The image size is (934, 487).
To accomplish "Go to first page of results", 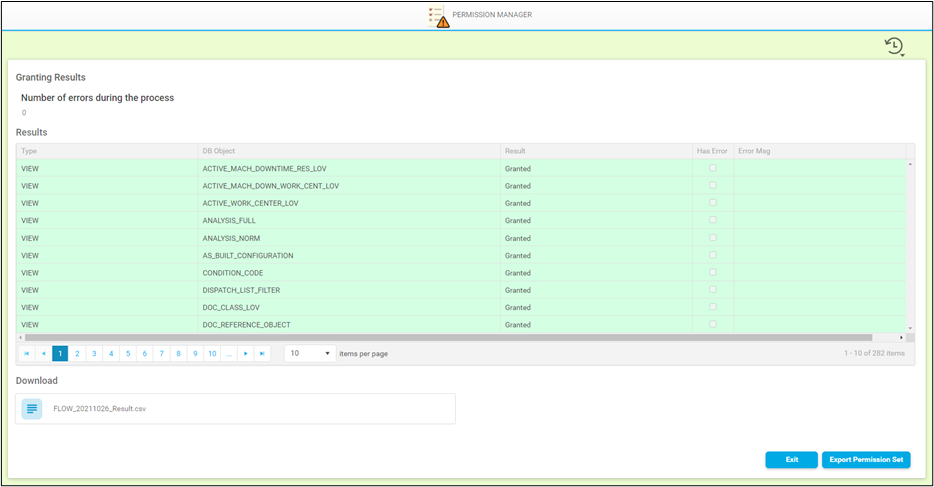I will (26, 353).
